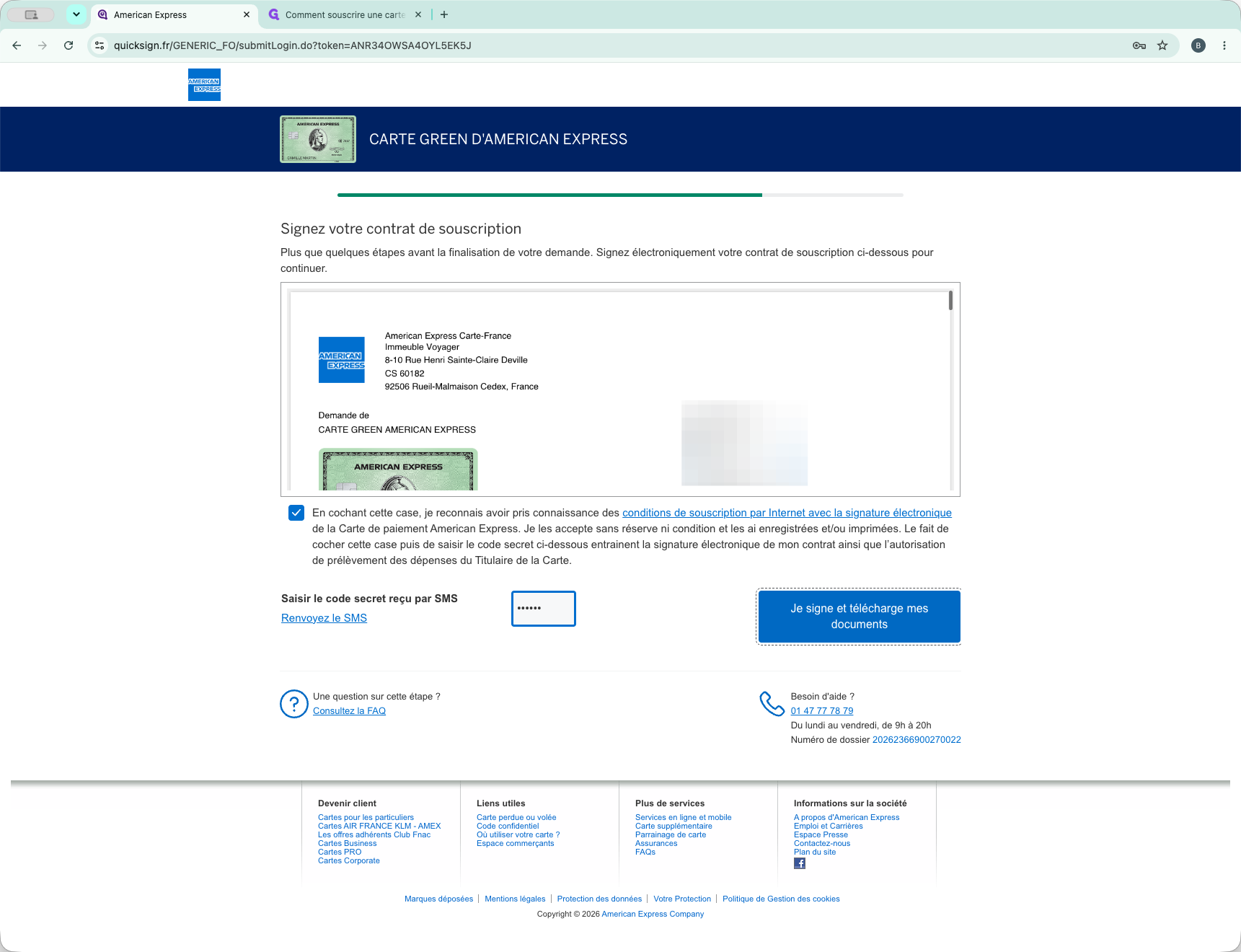Open American Express Company copyright link
This screenshot has height=952, width=1241.
click(x=653, y=914)
